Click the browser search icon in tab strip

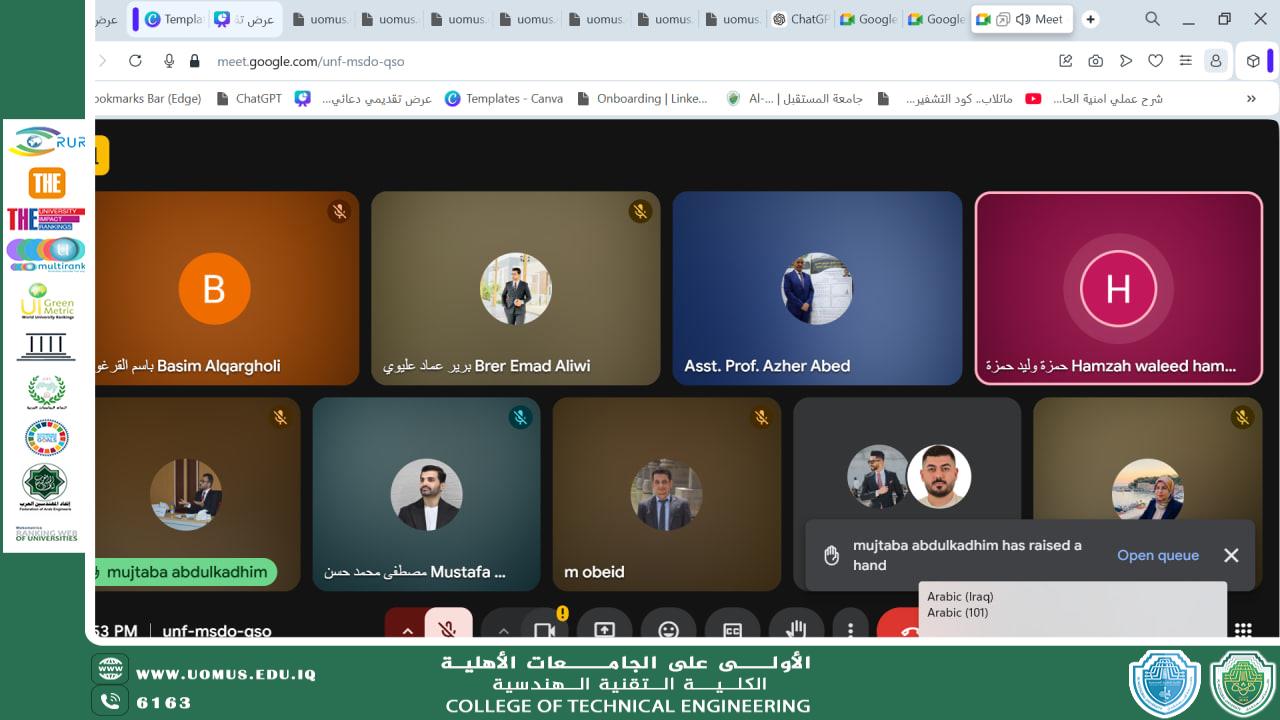(x=1152, y=19)
